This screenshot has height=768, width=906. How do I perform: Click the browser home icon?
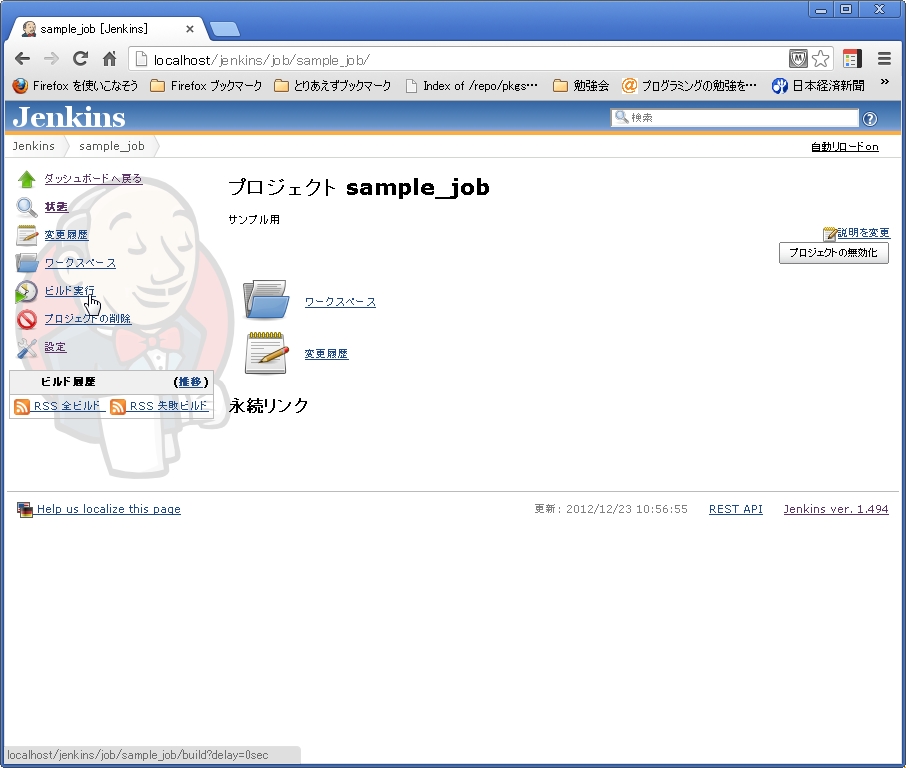click(x=109, y=58)
